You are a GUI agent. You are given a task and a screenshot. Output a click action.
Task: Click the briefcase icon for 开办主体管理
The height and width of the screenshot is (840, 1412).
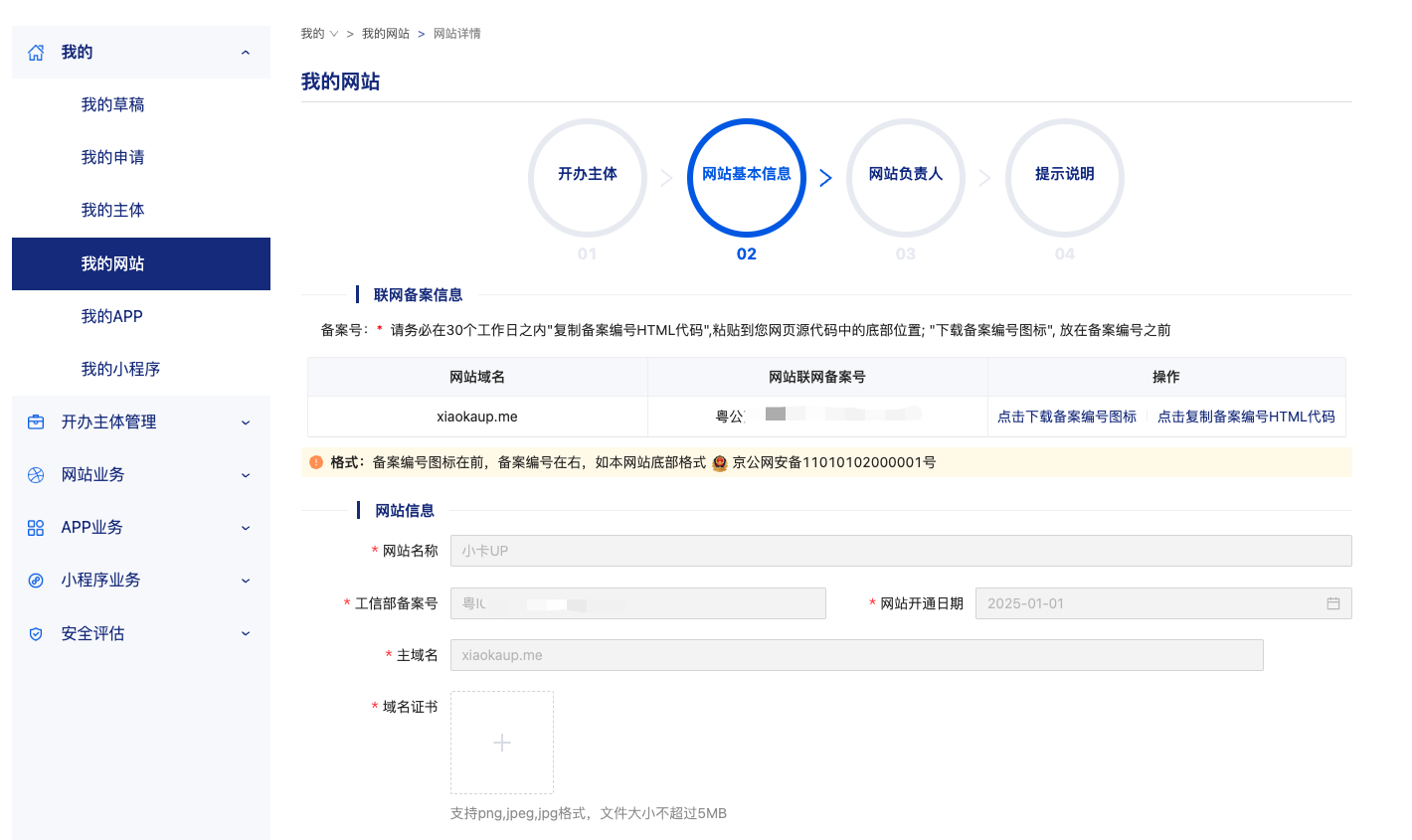click(36, 422)
